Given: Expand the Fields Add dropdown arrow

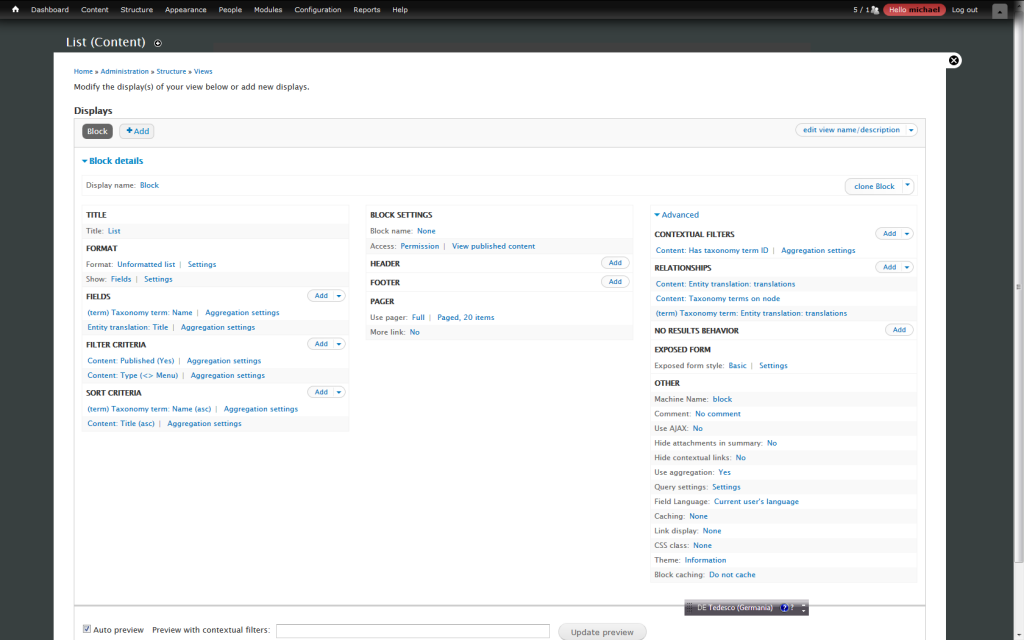Looking at the screenshot, I should [339, 296].
